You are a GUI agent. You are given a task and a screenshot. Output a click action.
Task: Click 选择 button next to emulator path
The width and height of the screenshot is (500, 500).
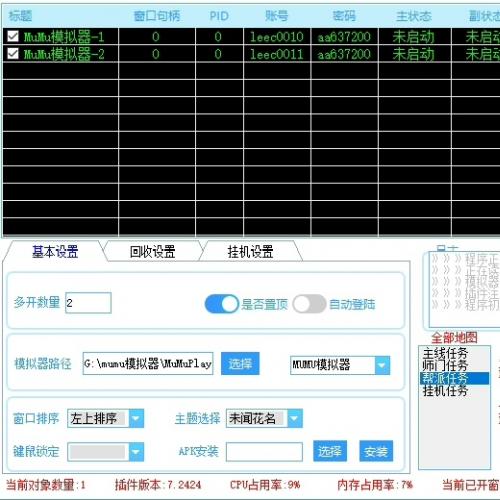pos(240,363)
